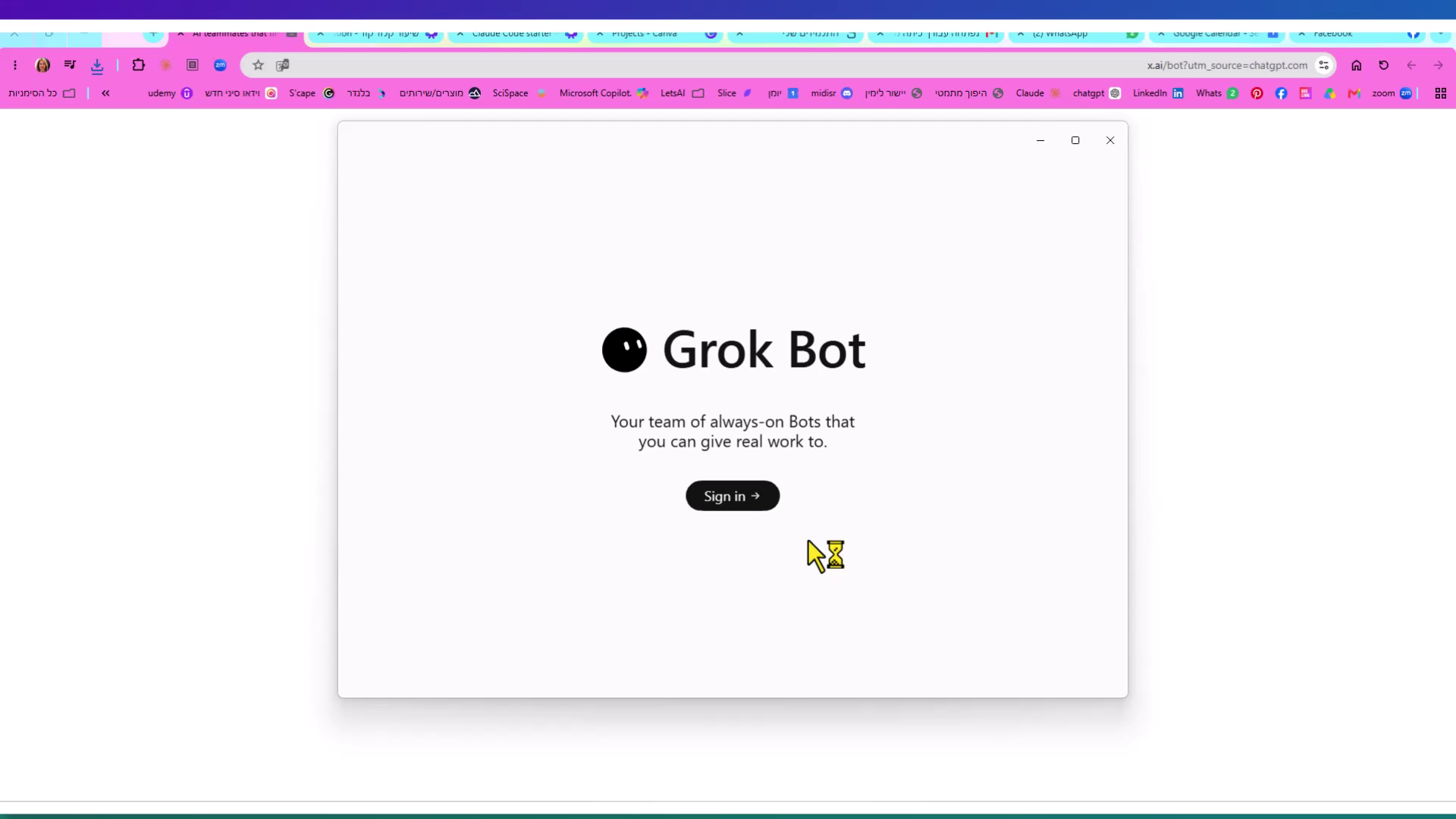Reload the current page
Image resolution: width=1456 pixels, height=819 pixels.
click(1384, 65)
